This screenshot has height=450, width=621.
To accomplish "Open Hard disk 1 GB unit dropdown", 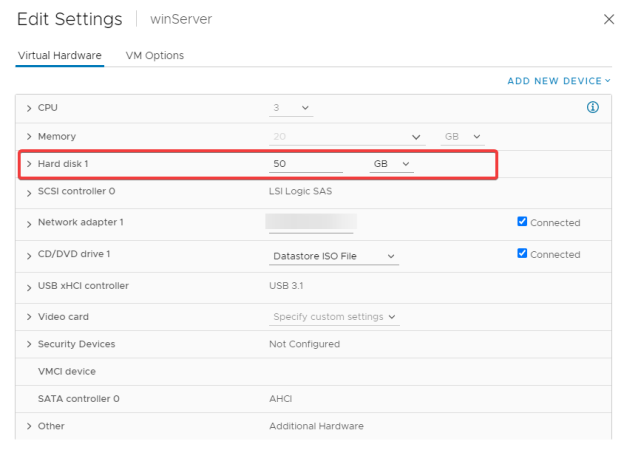I will (x=392, y=164).
